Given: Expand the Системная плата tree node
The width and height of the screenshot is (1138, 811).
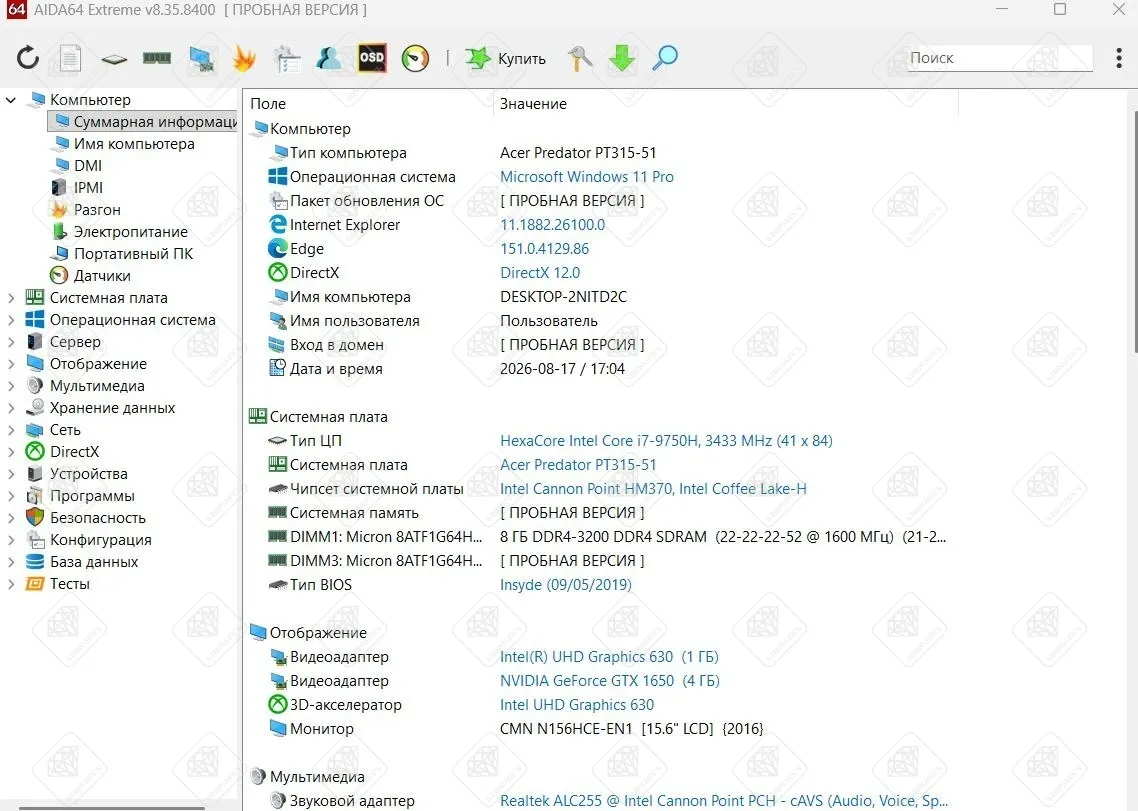Looking at the screenshot, I should pos(11,298).
